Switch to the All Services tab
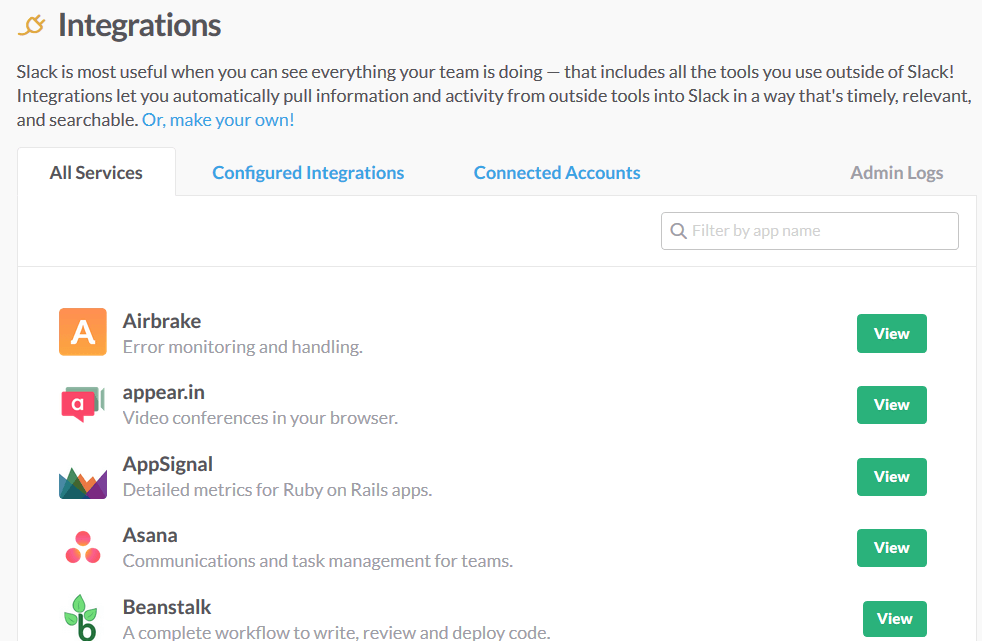 96,173
